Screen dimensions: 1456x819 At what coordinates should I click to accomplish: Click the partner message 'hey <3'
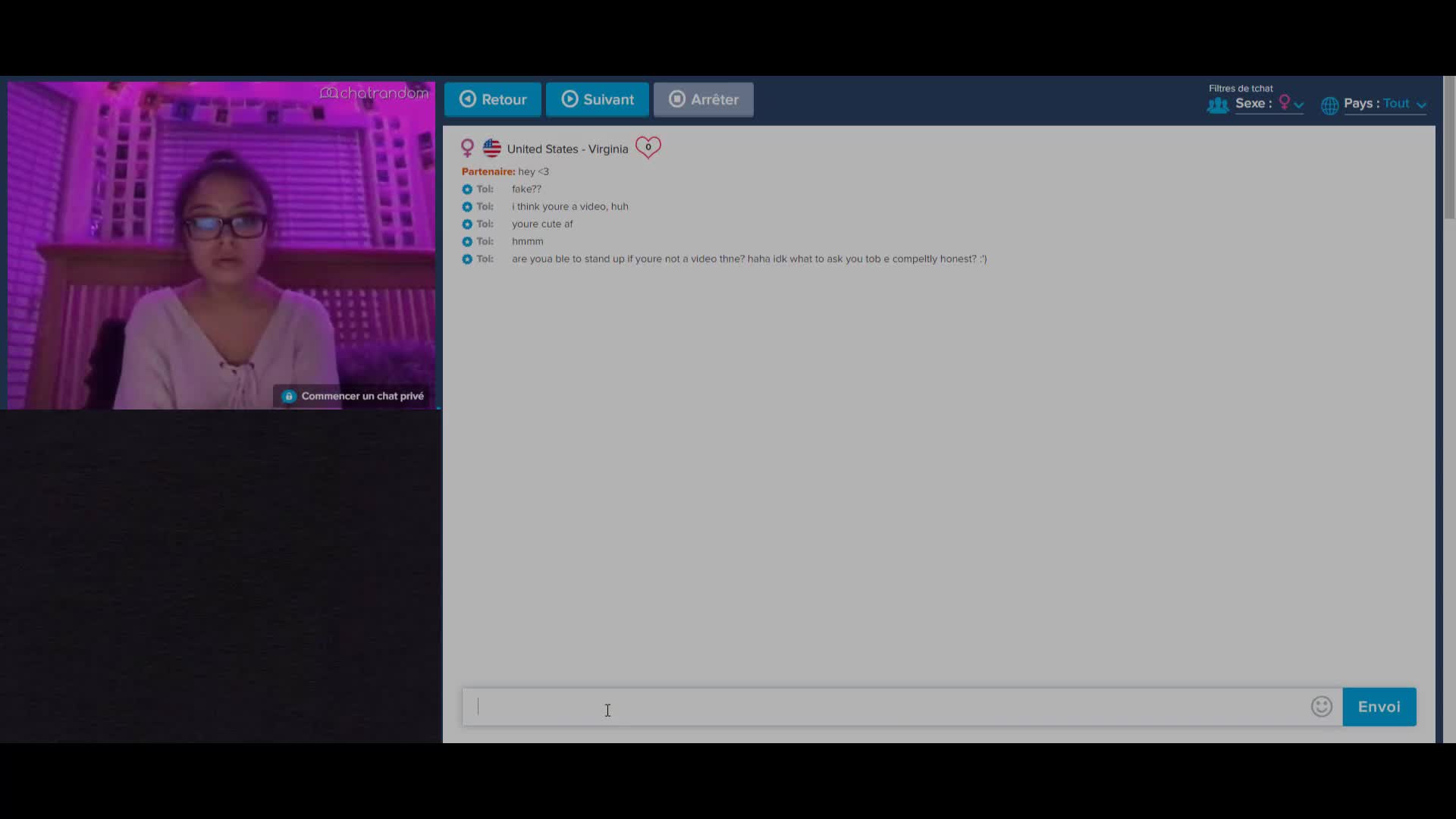click(533, 171)
